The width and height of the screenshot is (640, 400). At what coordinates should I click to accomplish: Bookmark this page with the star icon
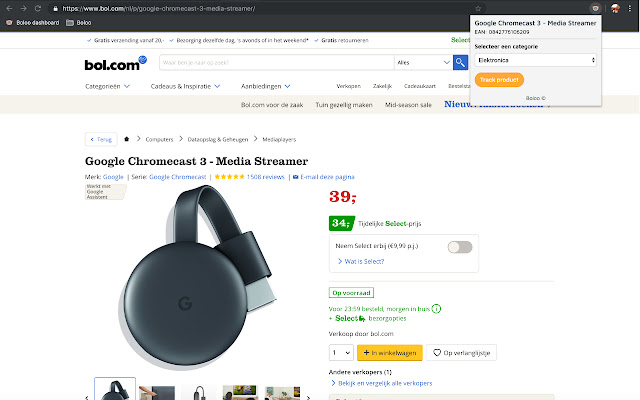[x=478, y=8]
